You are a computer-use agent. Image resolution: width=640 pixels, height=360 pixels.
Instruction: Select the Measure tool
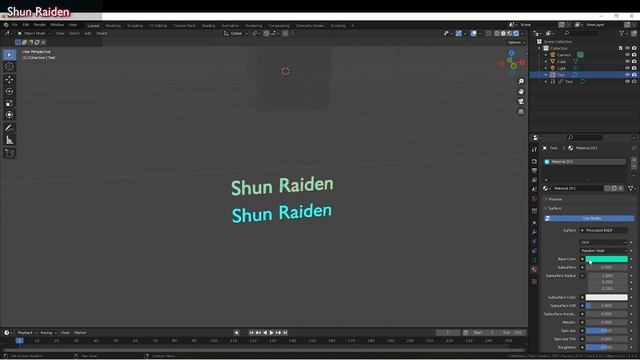click(x=9, y=140)
